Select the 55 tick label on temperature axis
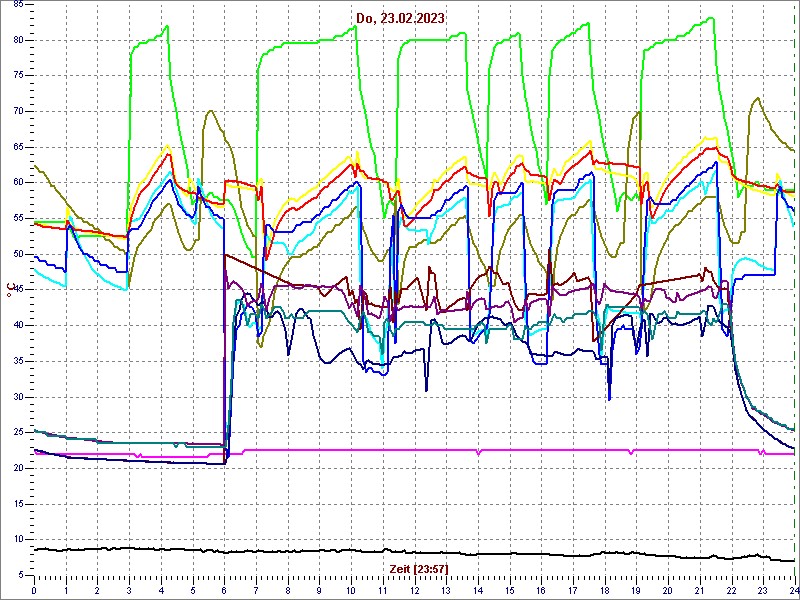Screen dimensions: 800x600 click(18, 218)
